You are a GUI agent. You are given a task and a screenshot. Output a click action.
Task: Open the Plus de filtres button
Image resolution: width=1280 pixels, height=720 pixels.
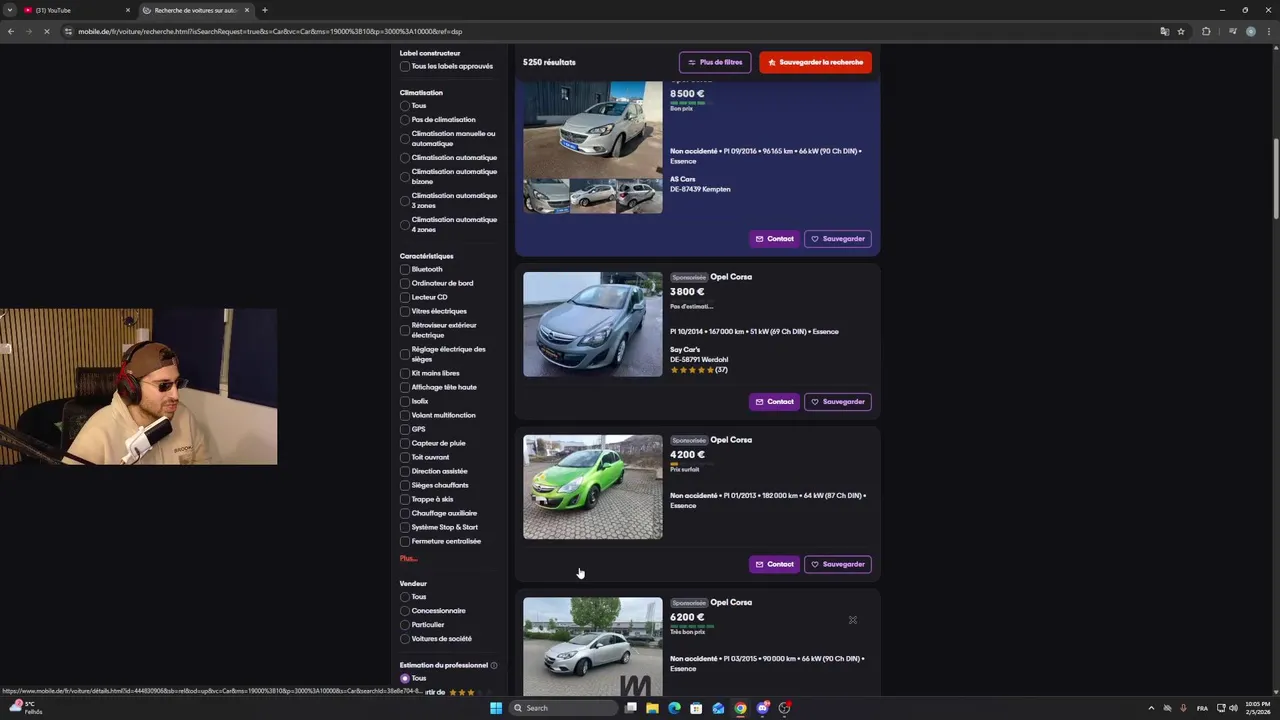point(715,62)
